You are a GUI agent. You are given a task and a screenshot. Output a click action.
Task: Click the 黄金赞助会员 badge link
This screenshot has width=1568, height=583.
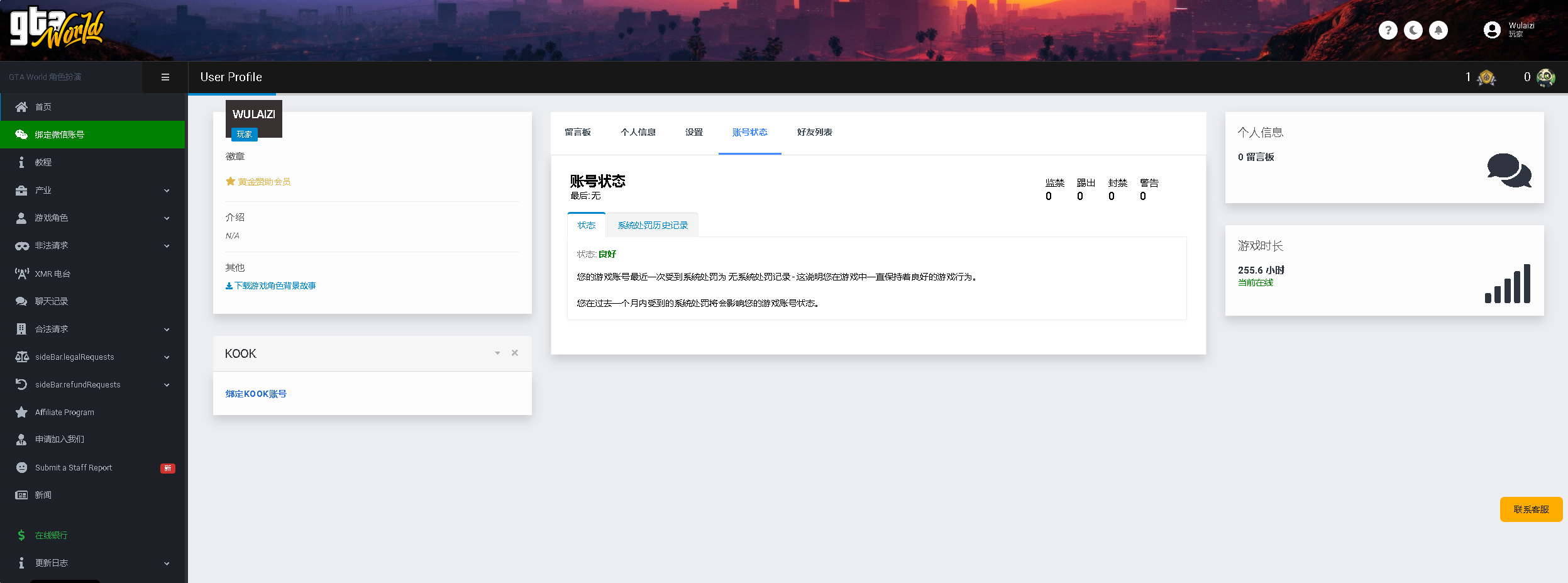[258, 182]
